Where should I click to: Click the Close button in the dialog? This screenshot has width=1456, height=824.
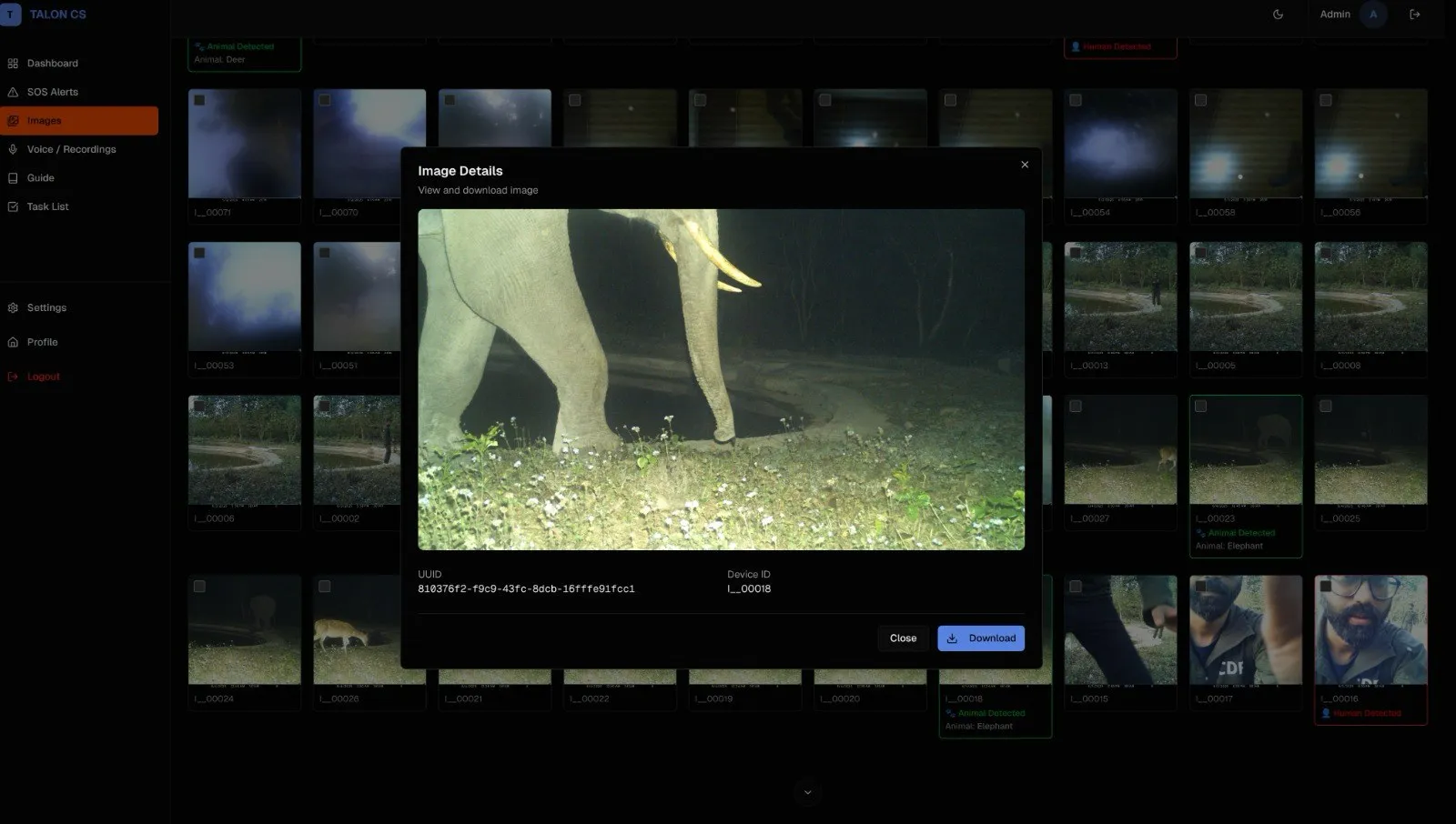[x=903, y=638]
